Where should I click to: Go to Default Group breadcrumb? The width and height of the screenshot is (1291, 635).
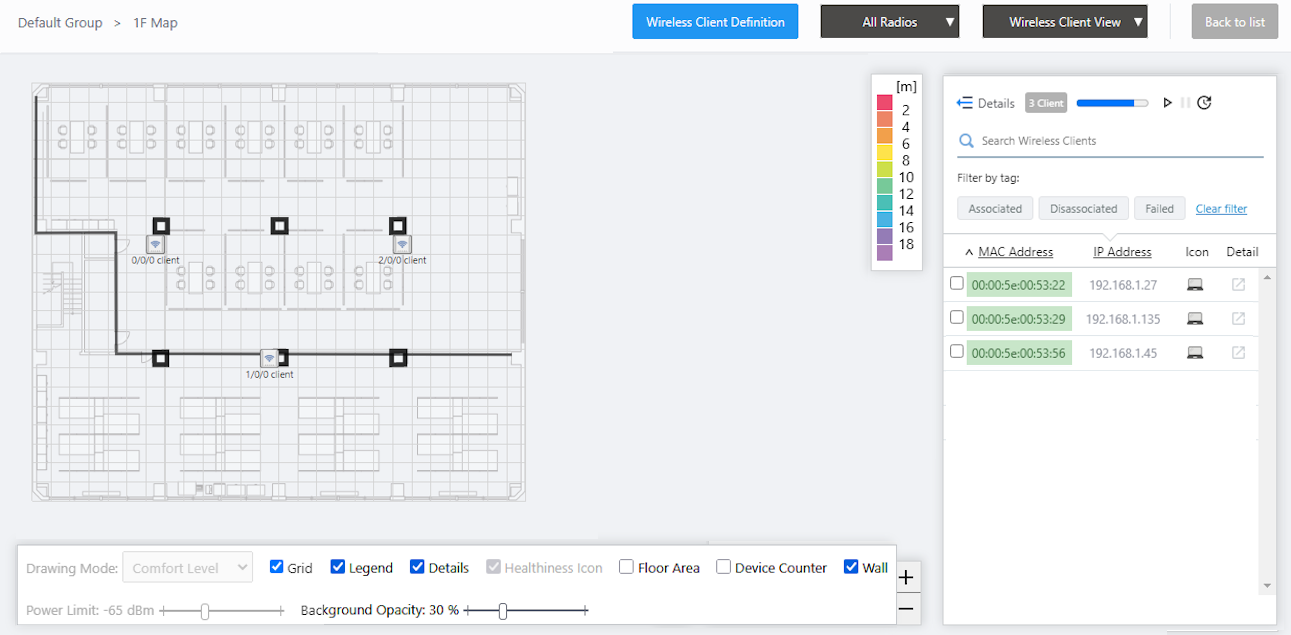click(x=60, y=22)
